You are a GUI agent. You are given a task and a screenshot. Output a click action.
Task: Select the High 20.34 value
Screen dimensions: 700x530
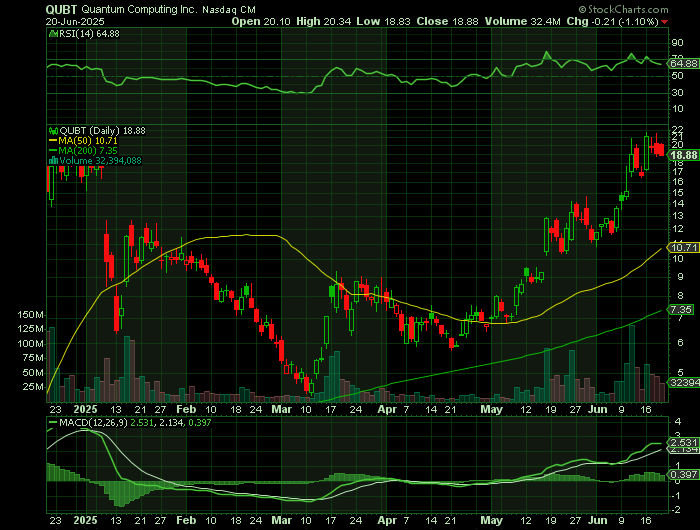click(x=324, y=21)
